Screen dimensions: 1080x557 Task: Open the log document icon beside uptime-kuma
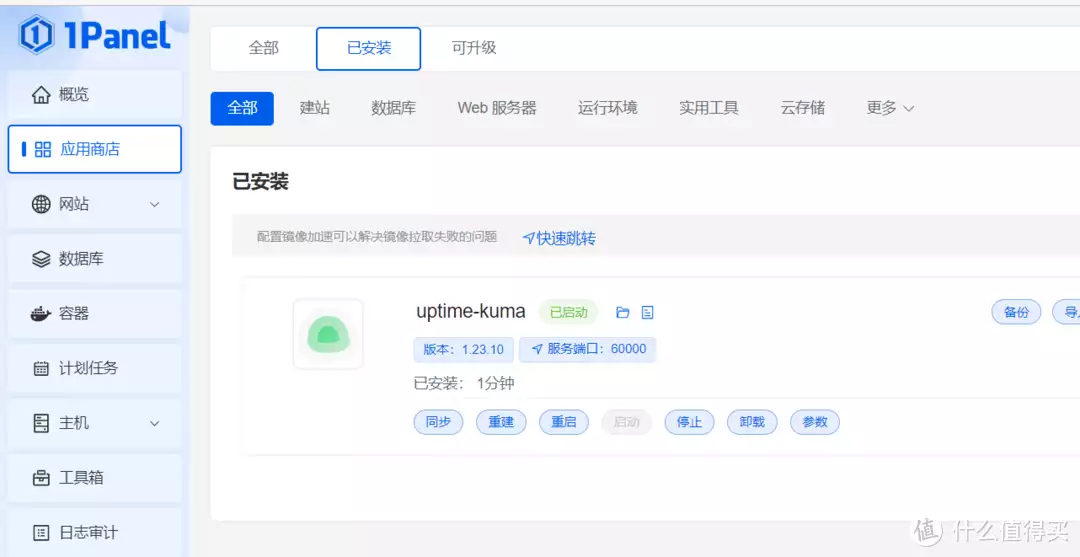pos(647,313)
